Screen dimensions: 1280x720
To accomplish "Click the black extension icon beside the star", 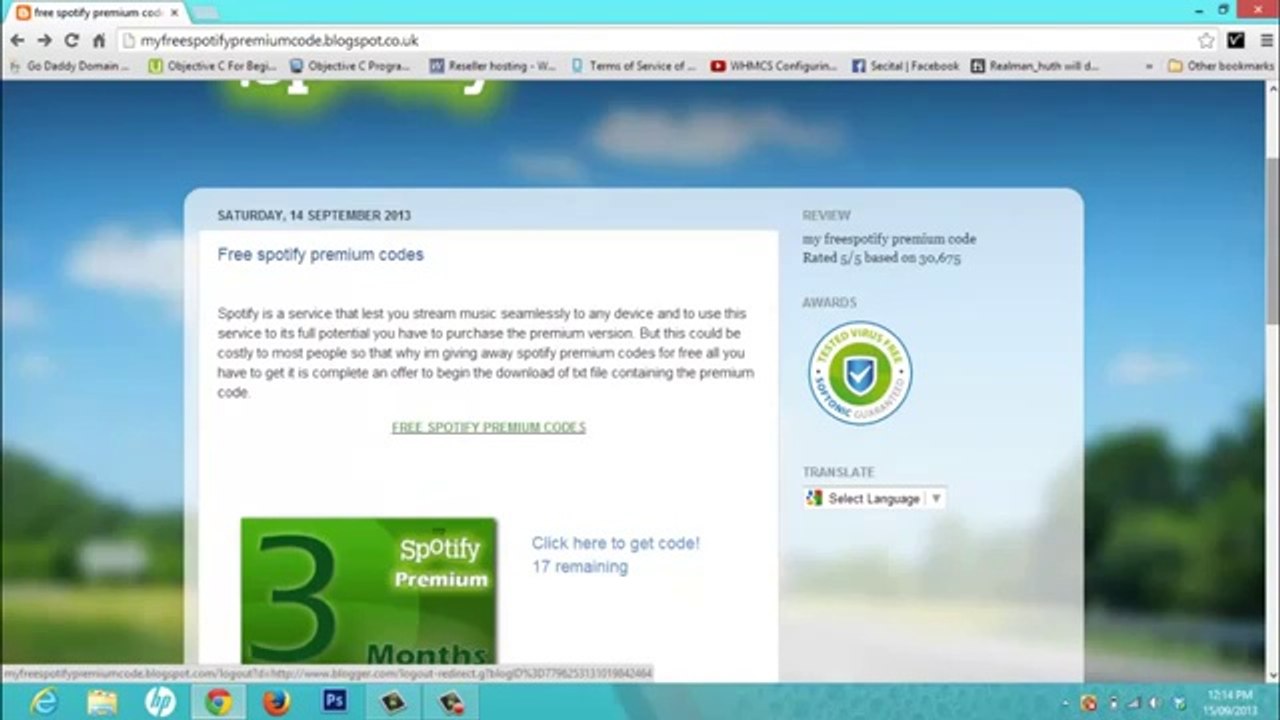I will point(1236,41).
